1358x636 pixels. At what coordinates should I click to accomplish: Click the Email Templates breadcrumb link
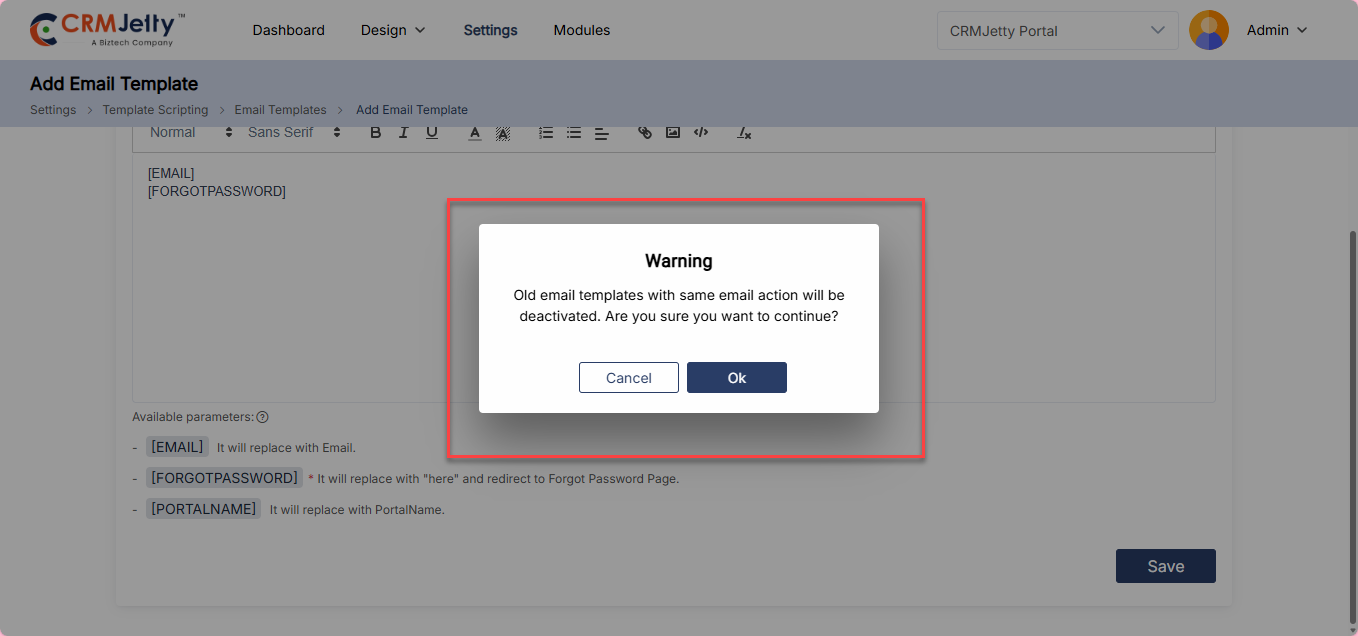[x=280, y=110]
